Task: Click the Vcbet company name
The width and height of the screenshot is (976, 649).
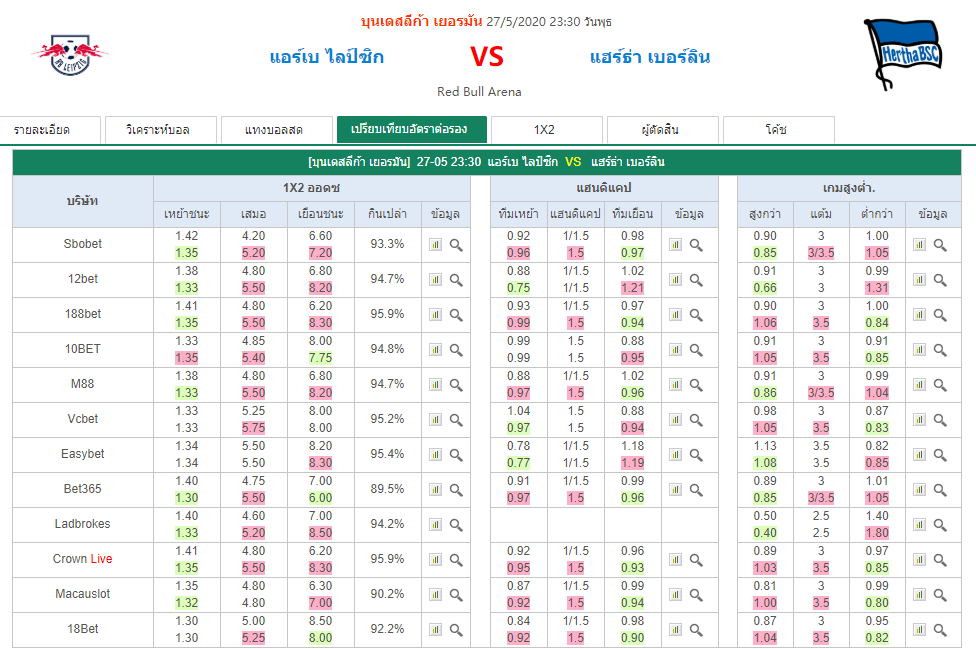Action: click(83, 419)
